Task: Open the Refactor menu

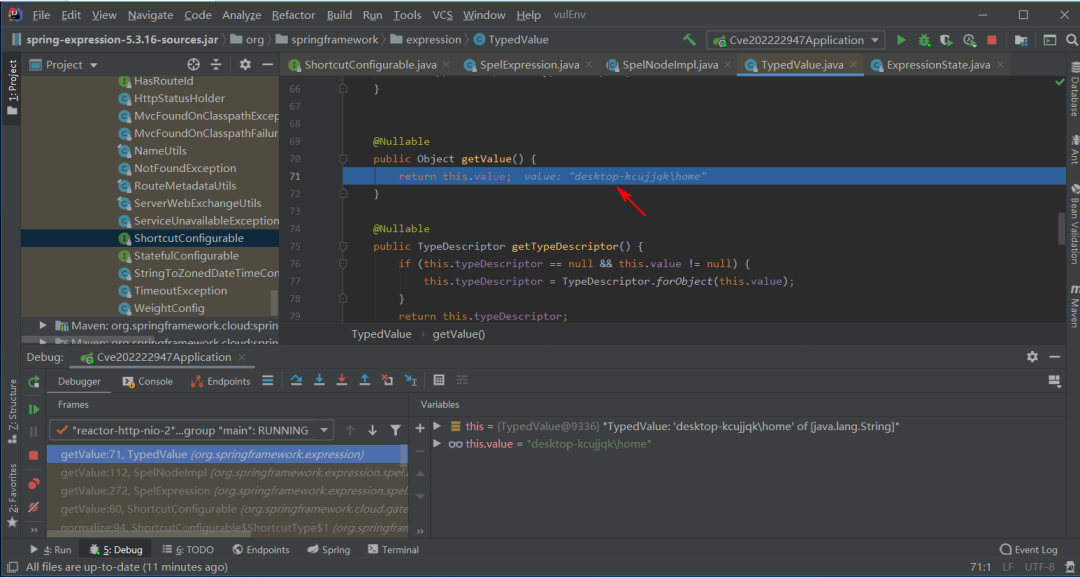Action: (x=293, y=14)
